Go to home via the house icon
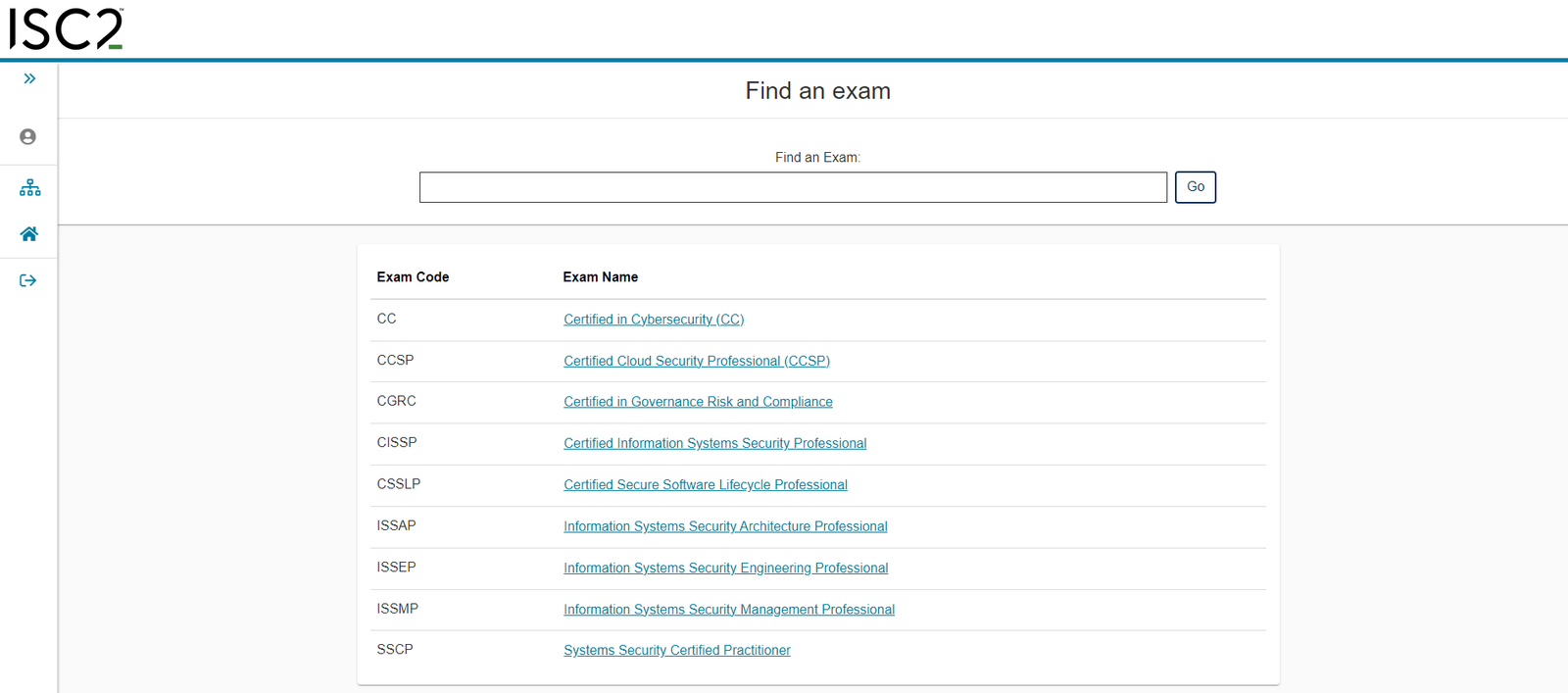Viewport: 1568px width, 693px height. pos(28,234)
